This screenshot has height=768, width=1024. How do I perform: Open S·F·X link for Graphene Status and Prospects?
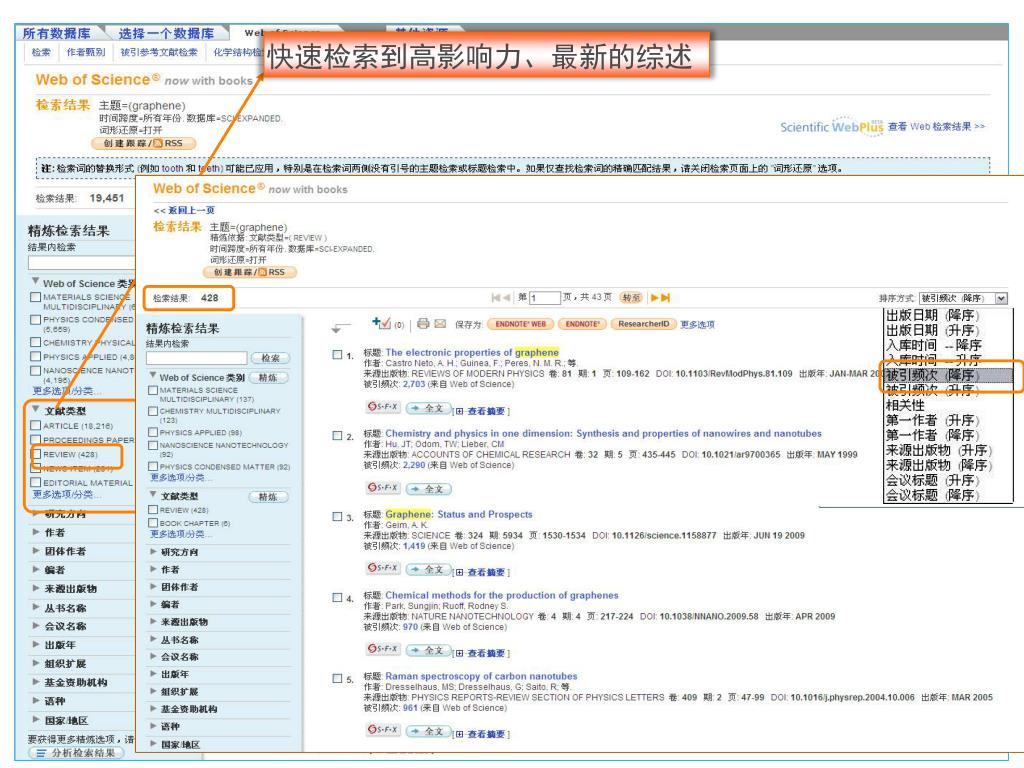383,568
